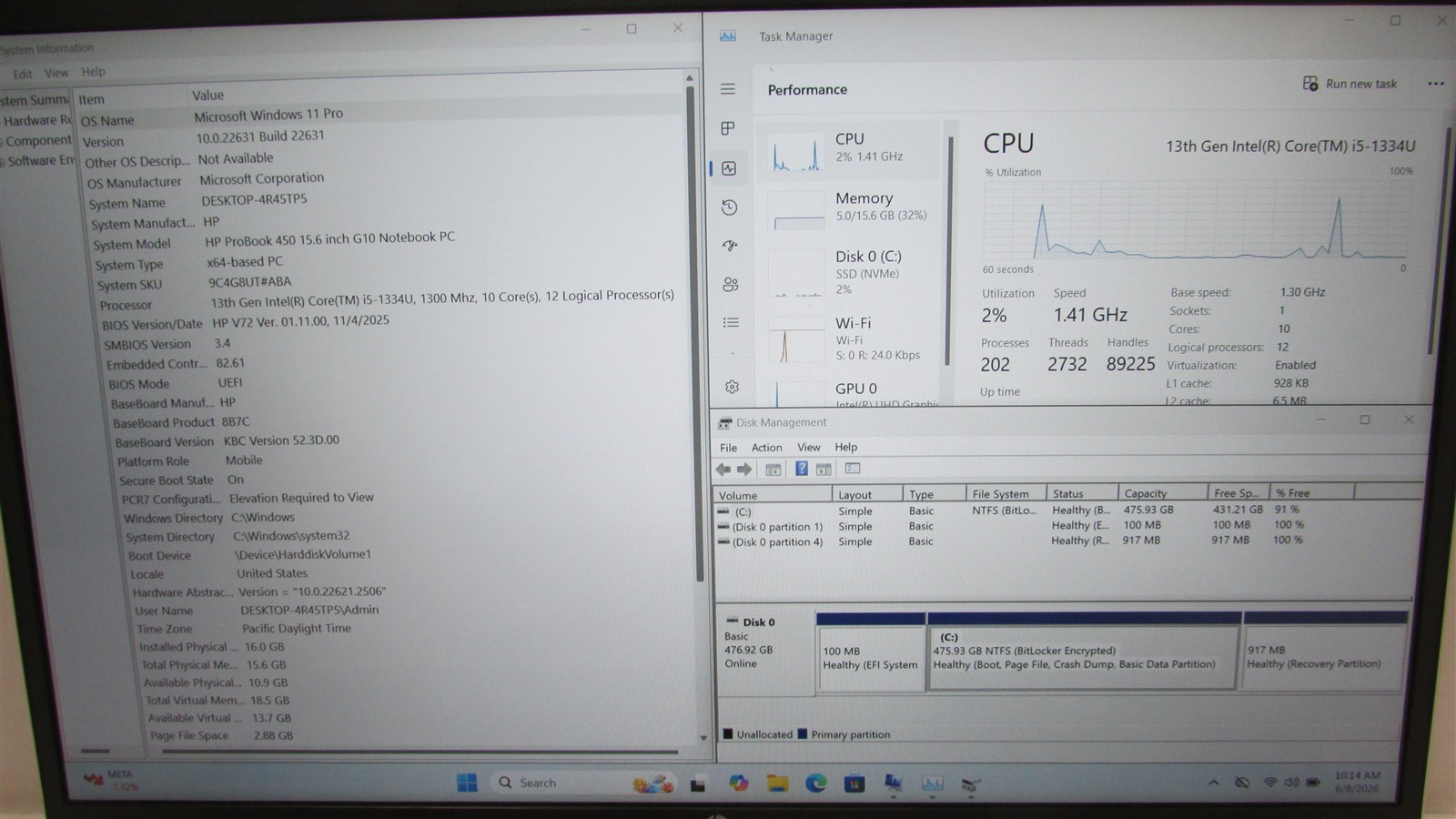Image resolution: width=1456 pixels, height=819 pixels.
Task: Select Processor row in System Information
Action: [387, 300]
